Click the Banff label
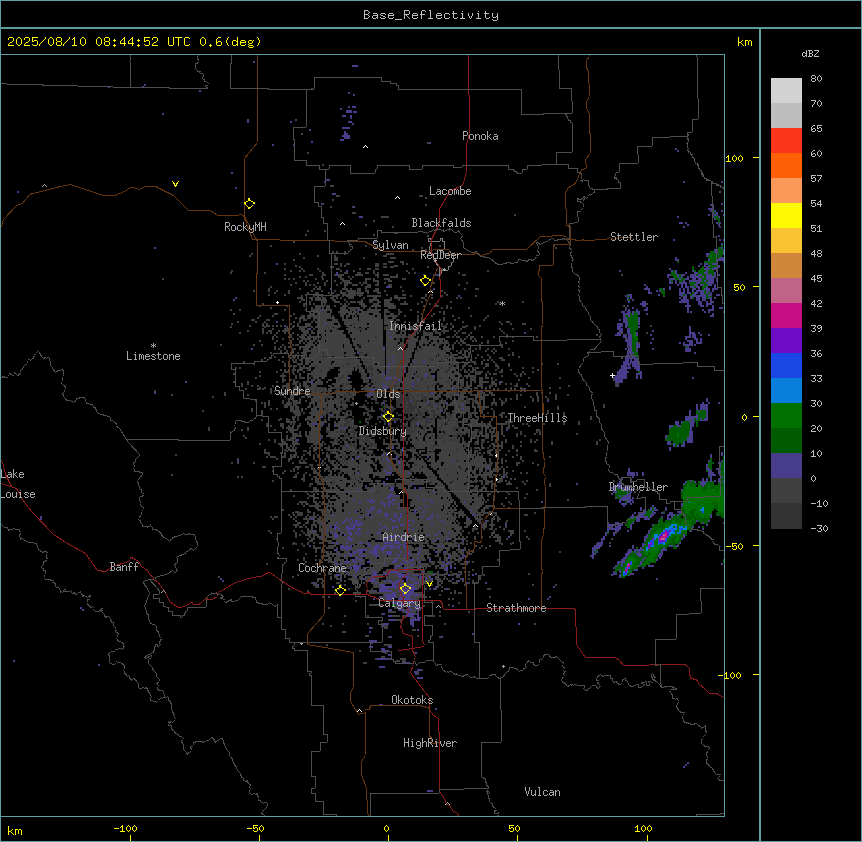 pyautogui.click(x=124, y=567)
